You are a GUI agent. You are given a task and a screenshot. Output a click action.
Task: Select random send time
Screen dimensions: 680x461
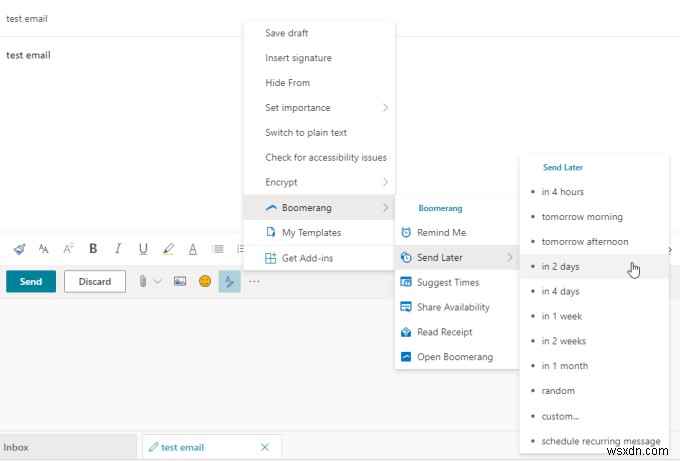point(594,391)
